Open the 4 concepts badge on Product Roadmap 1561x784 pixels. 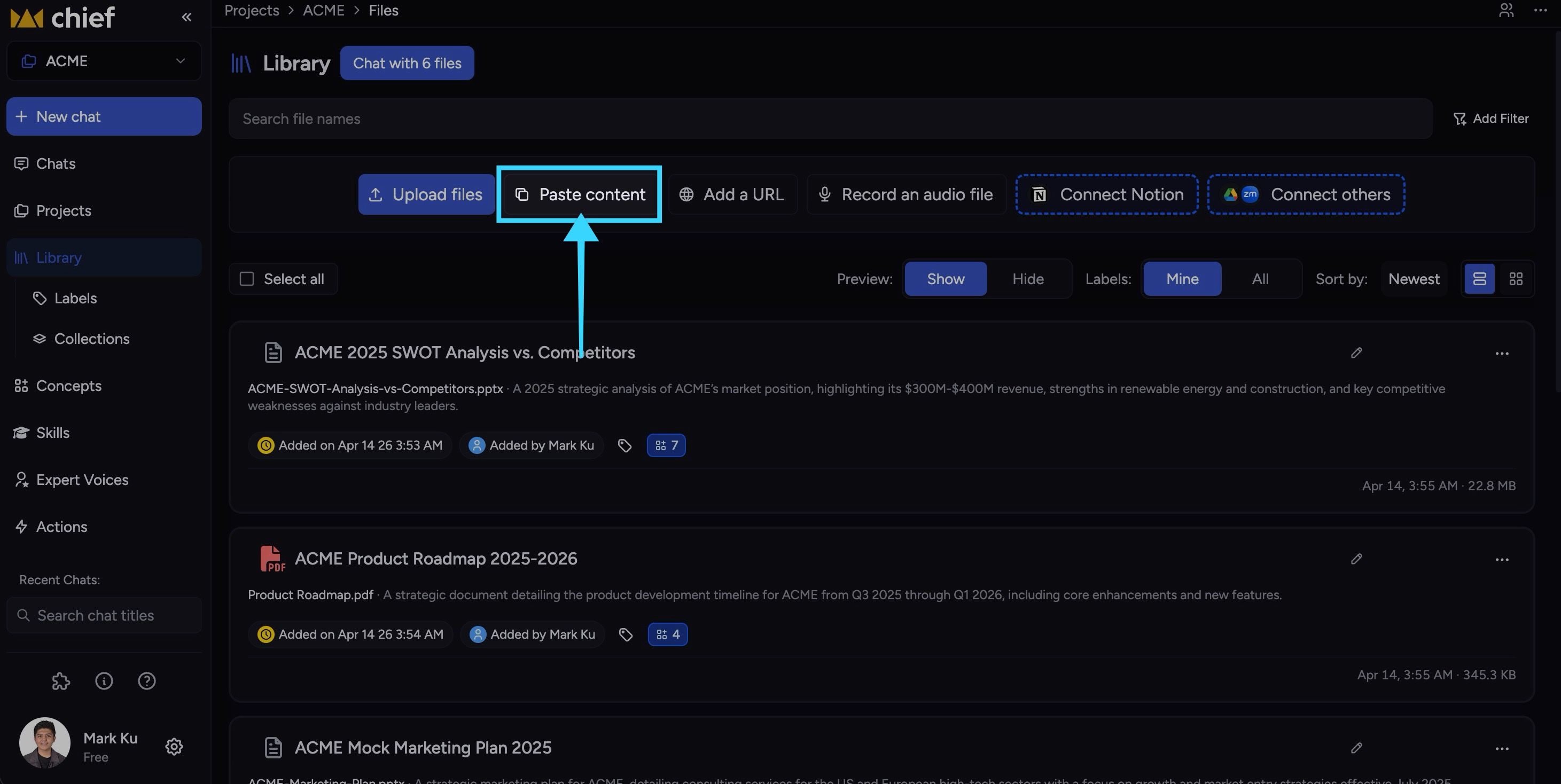coord(668,634)
